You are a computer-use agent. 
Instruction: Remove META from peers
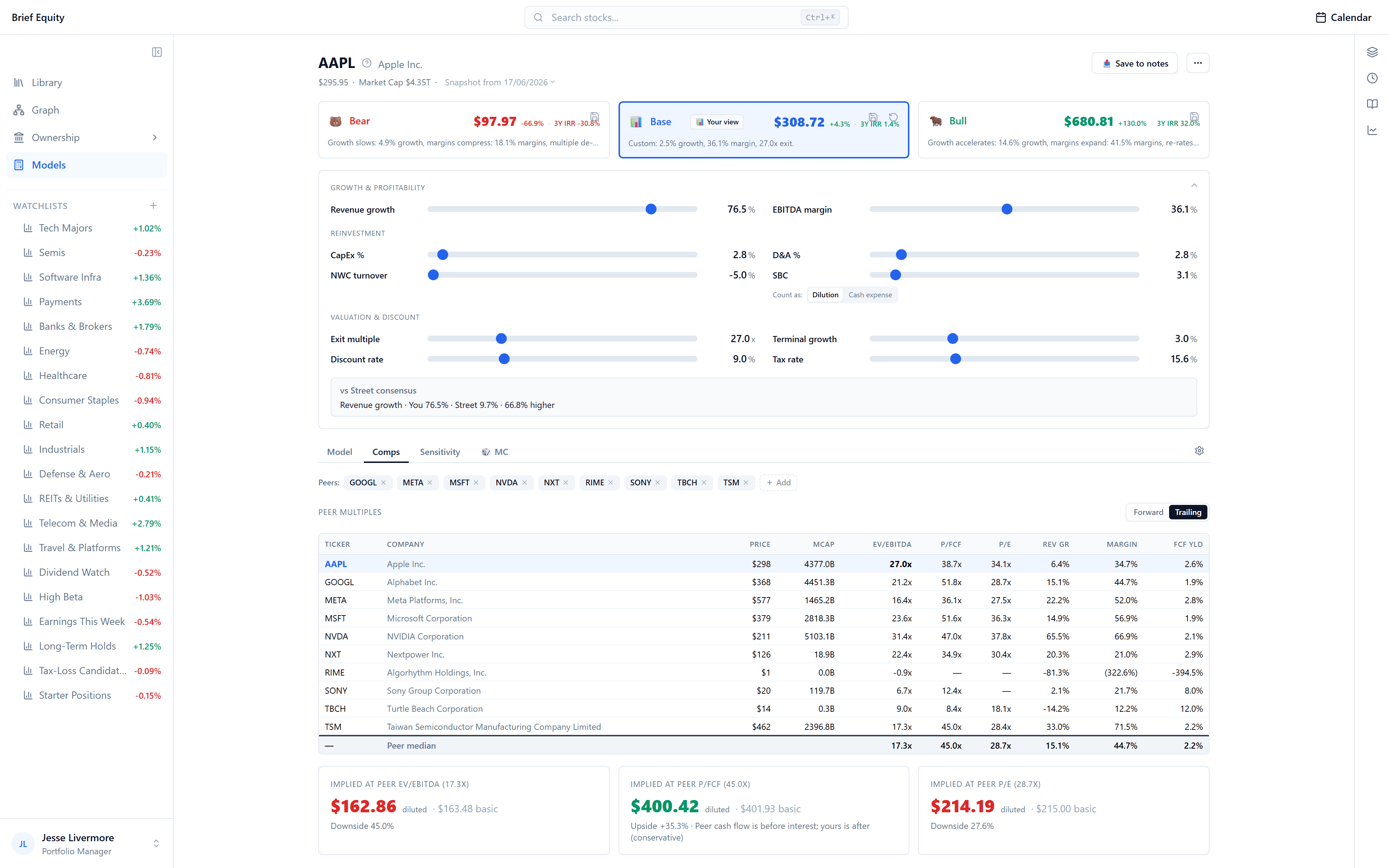click(429, 483)
